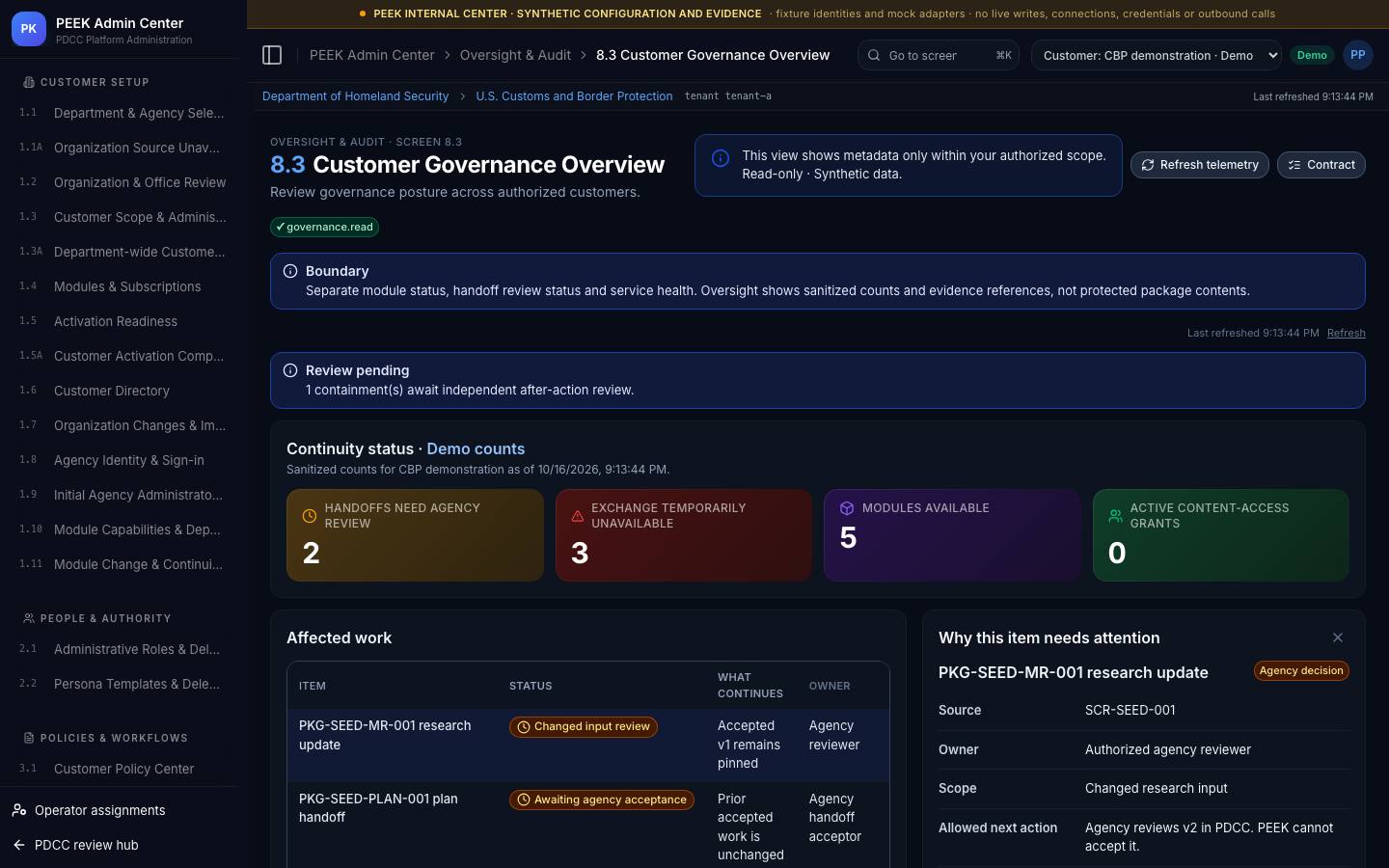Click the Review pending info icon
This screenshot has height=868, width=1389.
click(x=290, y=370)
